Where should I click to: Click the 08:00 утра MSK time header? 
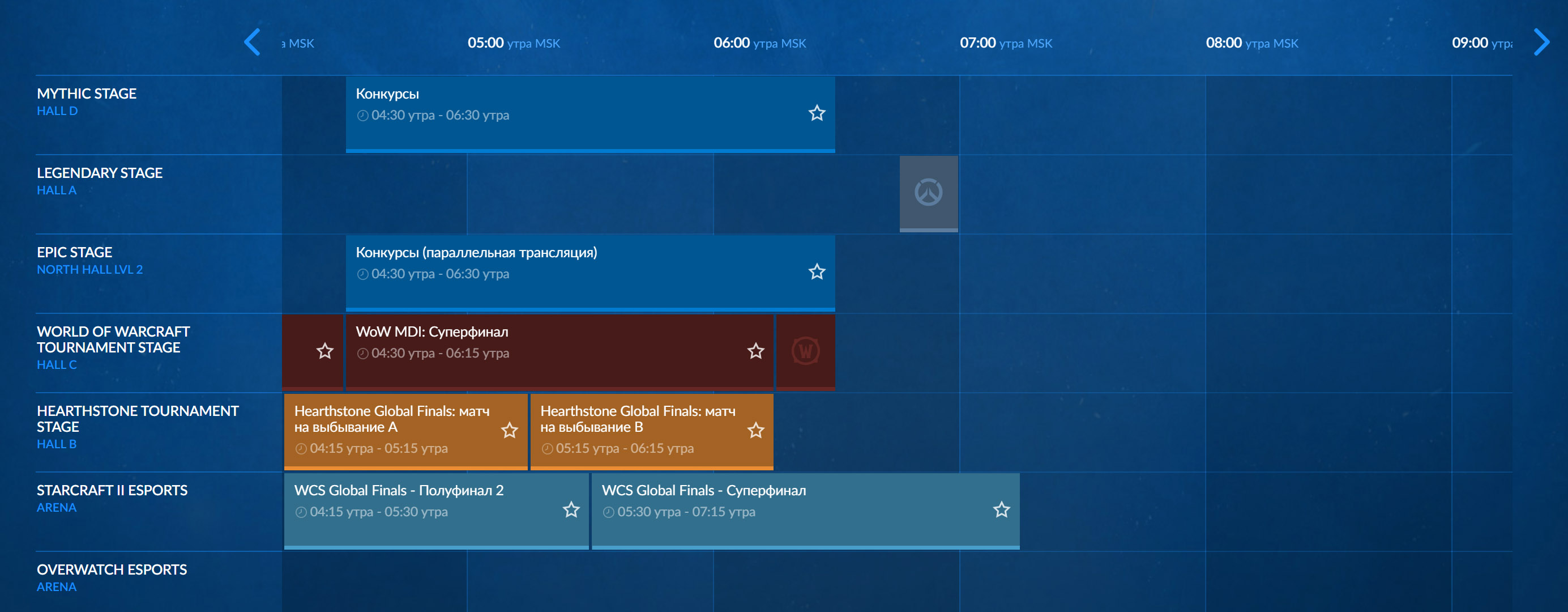pos(1252,43)
